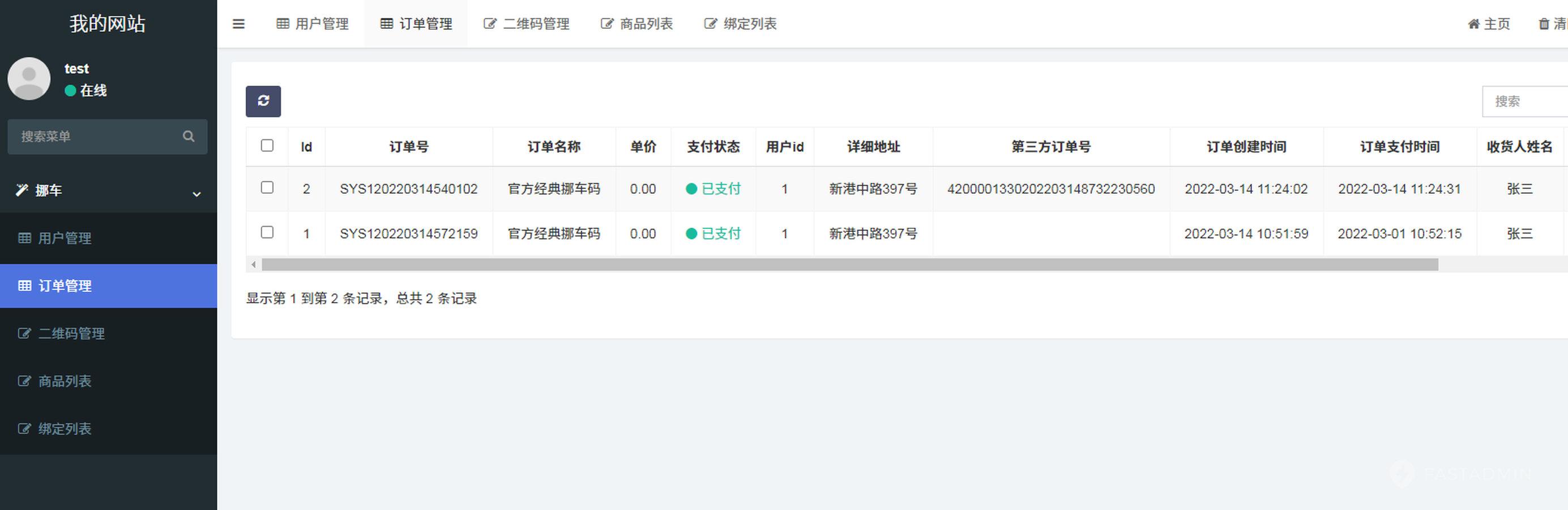Check the select-all checkbox in table header
Viewport: 1568px width, 510px height.
tap(267, 146)
